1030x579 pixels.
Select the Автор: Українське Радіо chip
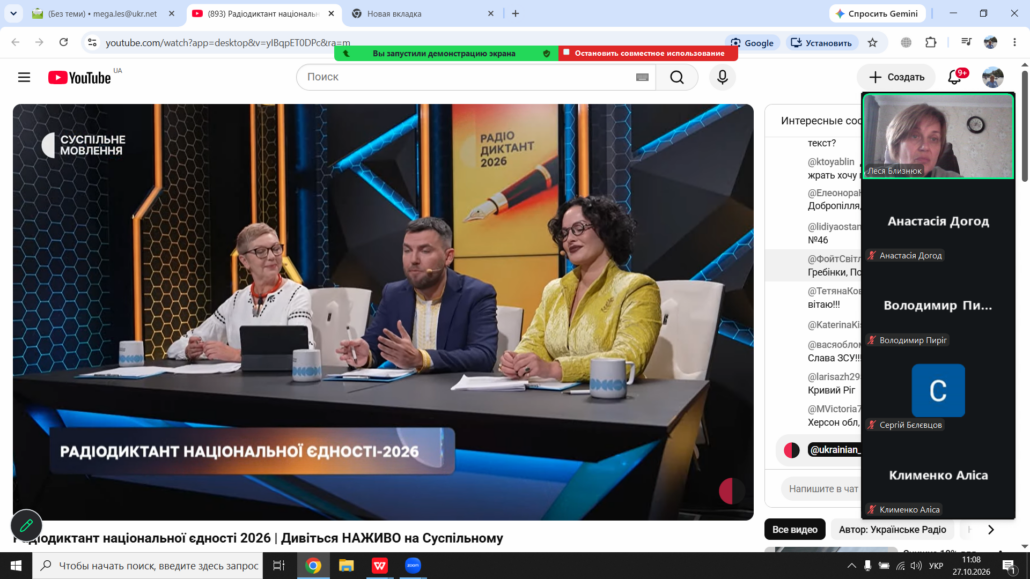(x=892, y=530)
